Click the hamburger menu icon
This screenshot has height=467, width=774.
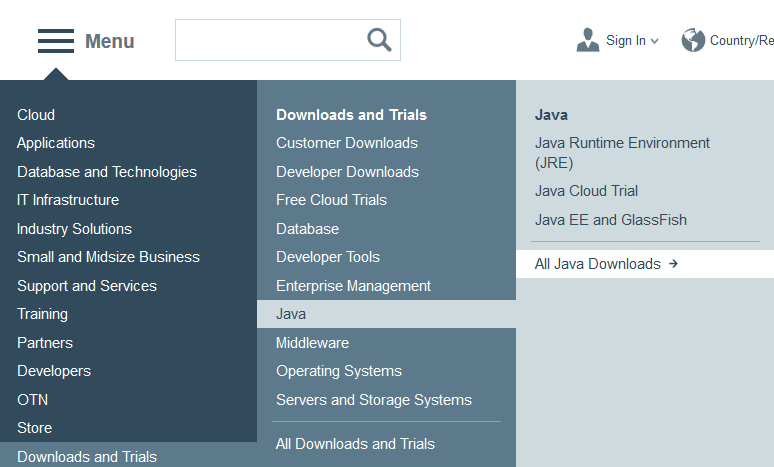point(56,41)
